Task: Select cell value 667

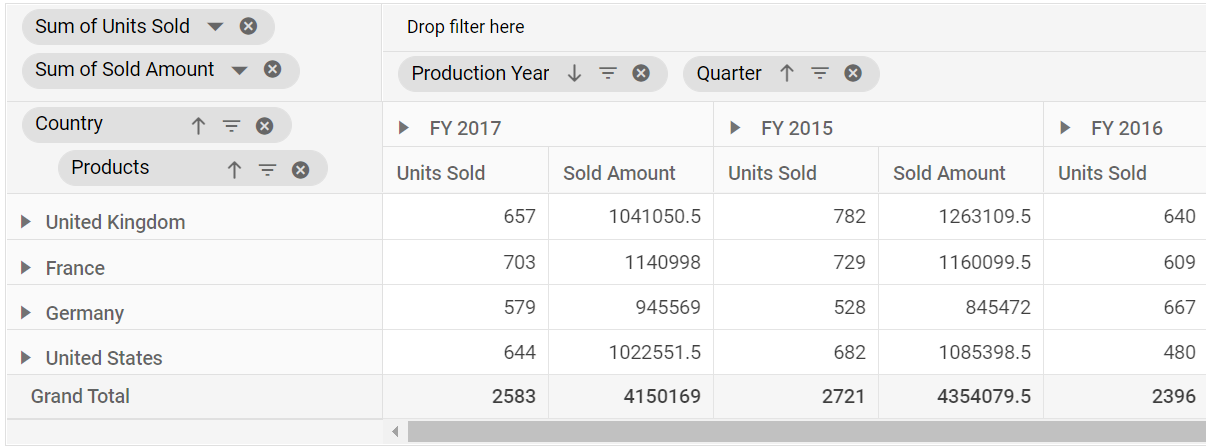Action: tap(1125, 307)
